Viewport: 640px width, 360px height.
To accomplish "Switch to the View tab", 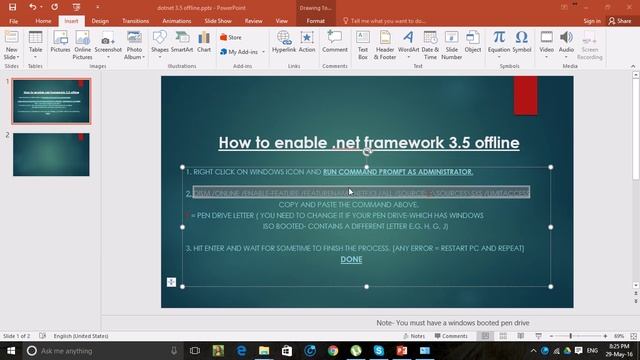I will click(281, 21).
